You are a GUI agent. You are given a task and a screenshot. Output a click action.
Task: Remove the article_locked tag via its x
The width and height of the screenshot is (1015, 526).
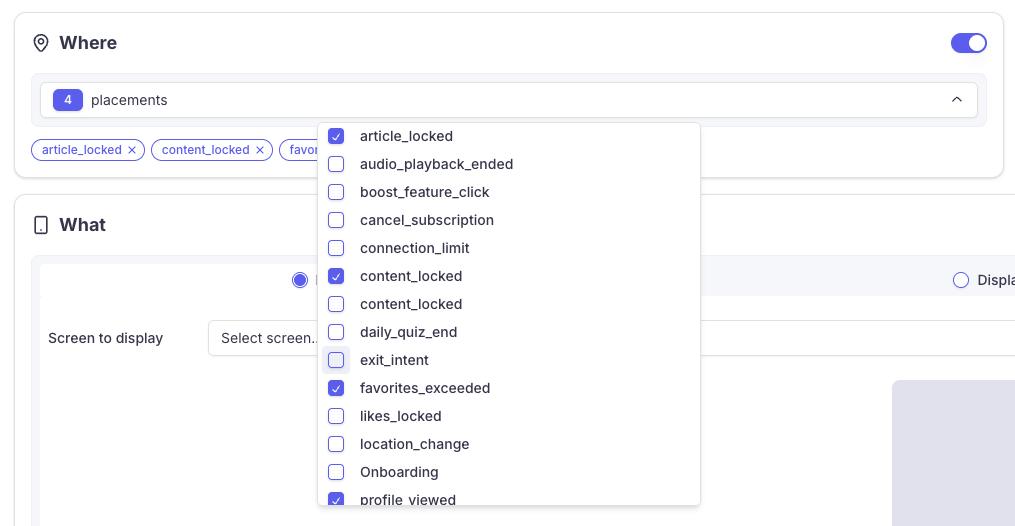[132, 150]
